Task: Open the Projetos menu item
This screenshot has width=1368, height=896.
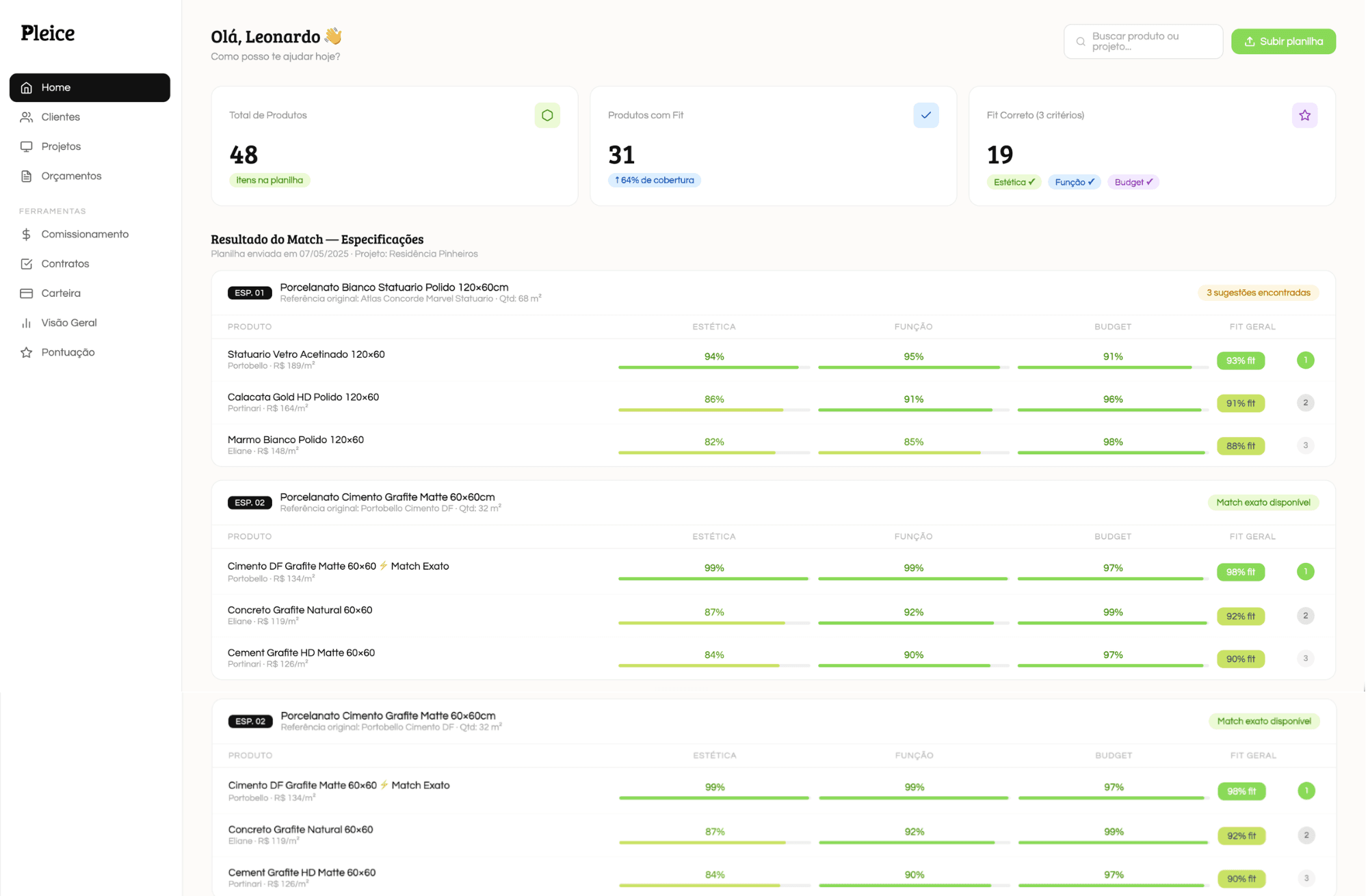Action: click(90, 146)
